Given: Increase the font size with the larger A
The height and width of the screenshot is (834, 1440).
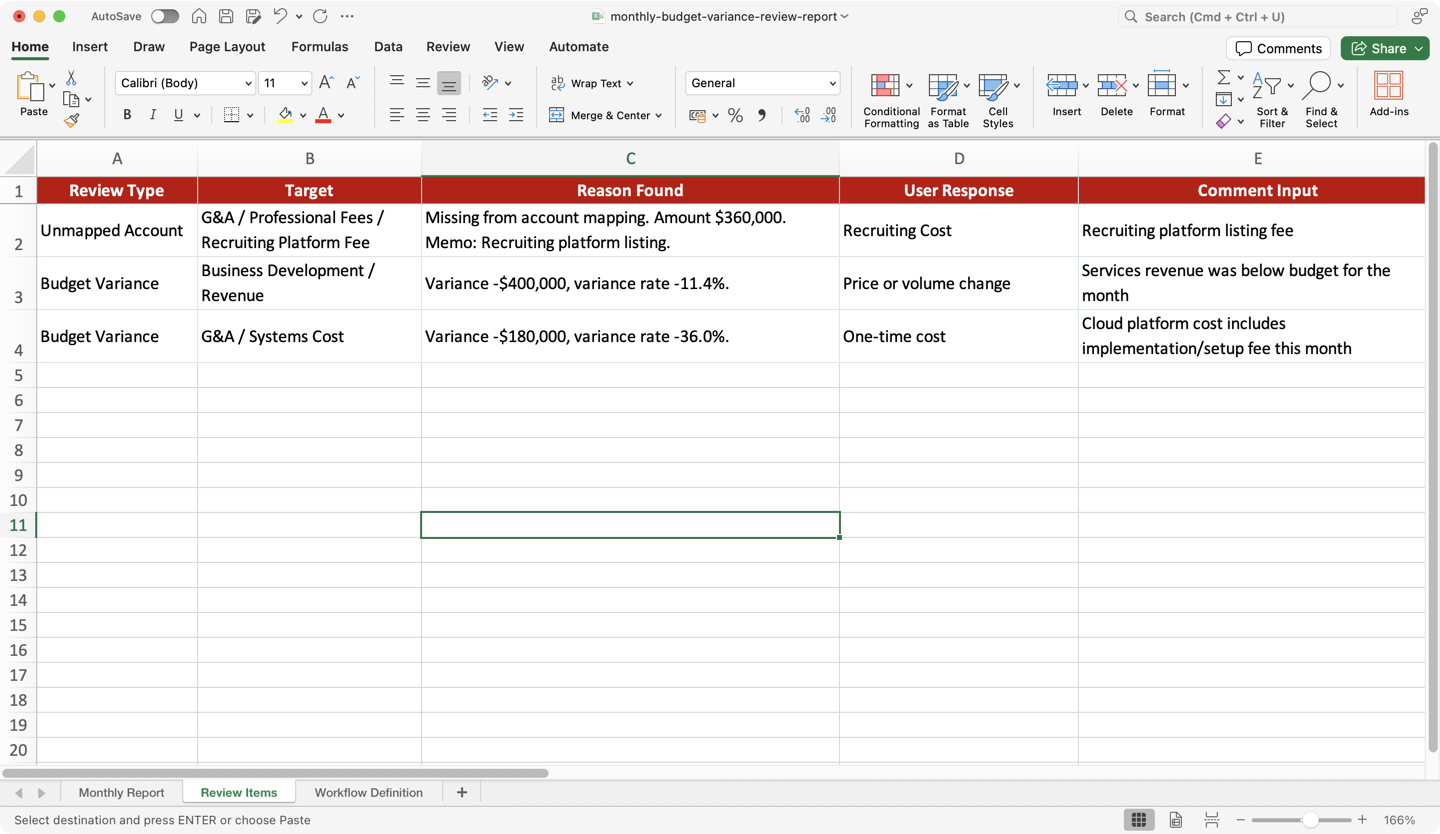Looking at the screenshot, I should pos(326,83).
